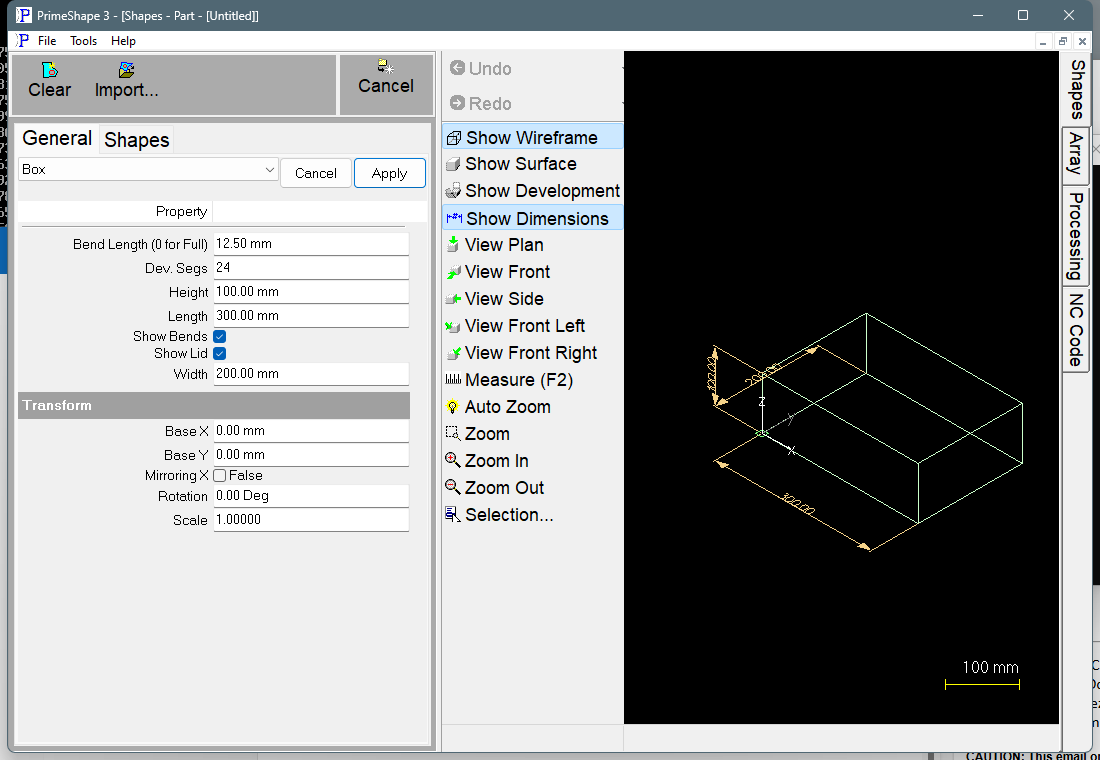This screenshot has width=1100, height=760.
Task: Edit the Base X field
Action: [x=311, y=431]
